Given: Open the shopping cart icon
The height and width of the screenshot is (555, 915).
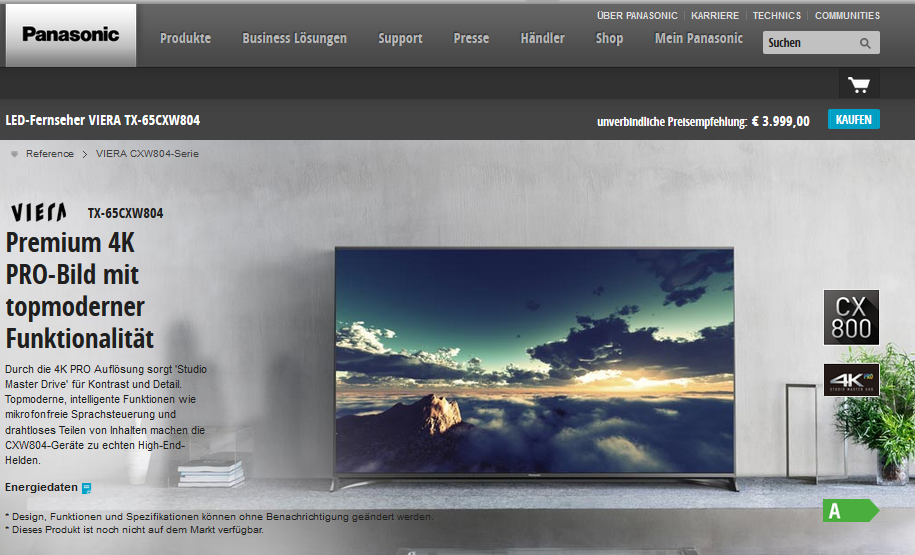Looking at the screenshot, I should point(858,85).
